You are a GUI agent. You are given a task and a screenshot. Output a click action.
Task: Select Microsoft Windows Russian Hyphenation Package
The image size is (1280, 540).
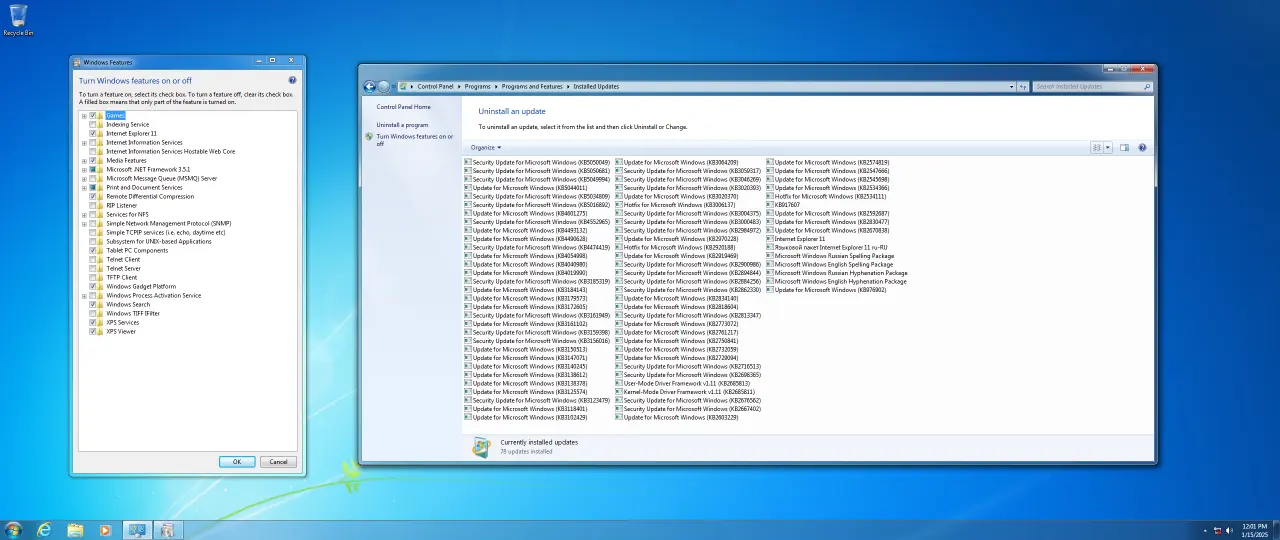tap(837, 273)
